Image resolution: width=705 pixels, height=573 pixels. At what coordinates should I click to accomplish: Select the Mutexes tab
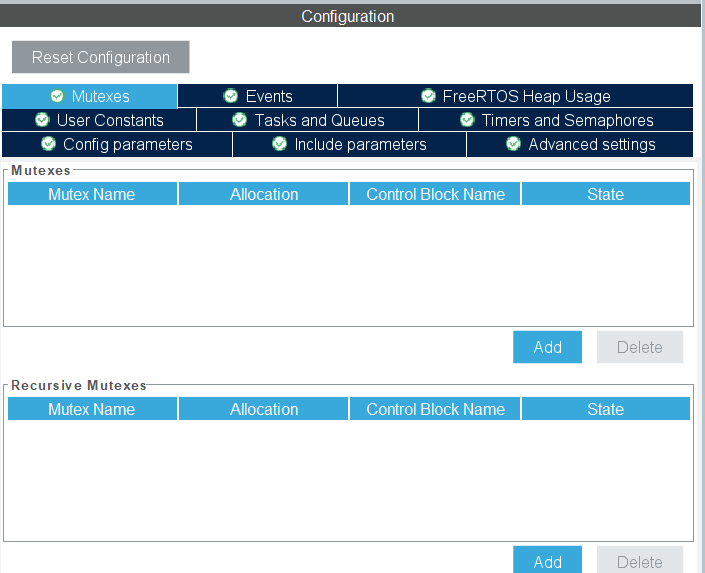pyautogui.click(x=89, y=96)
